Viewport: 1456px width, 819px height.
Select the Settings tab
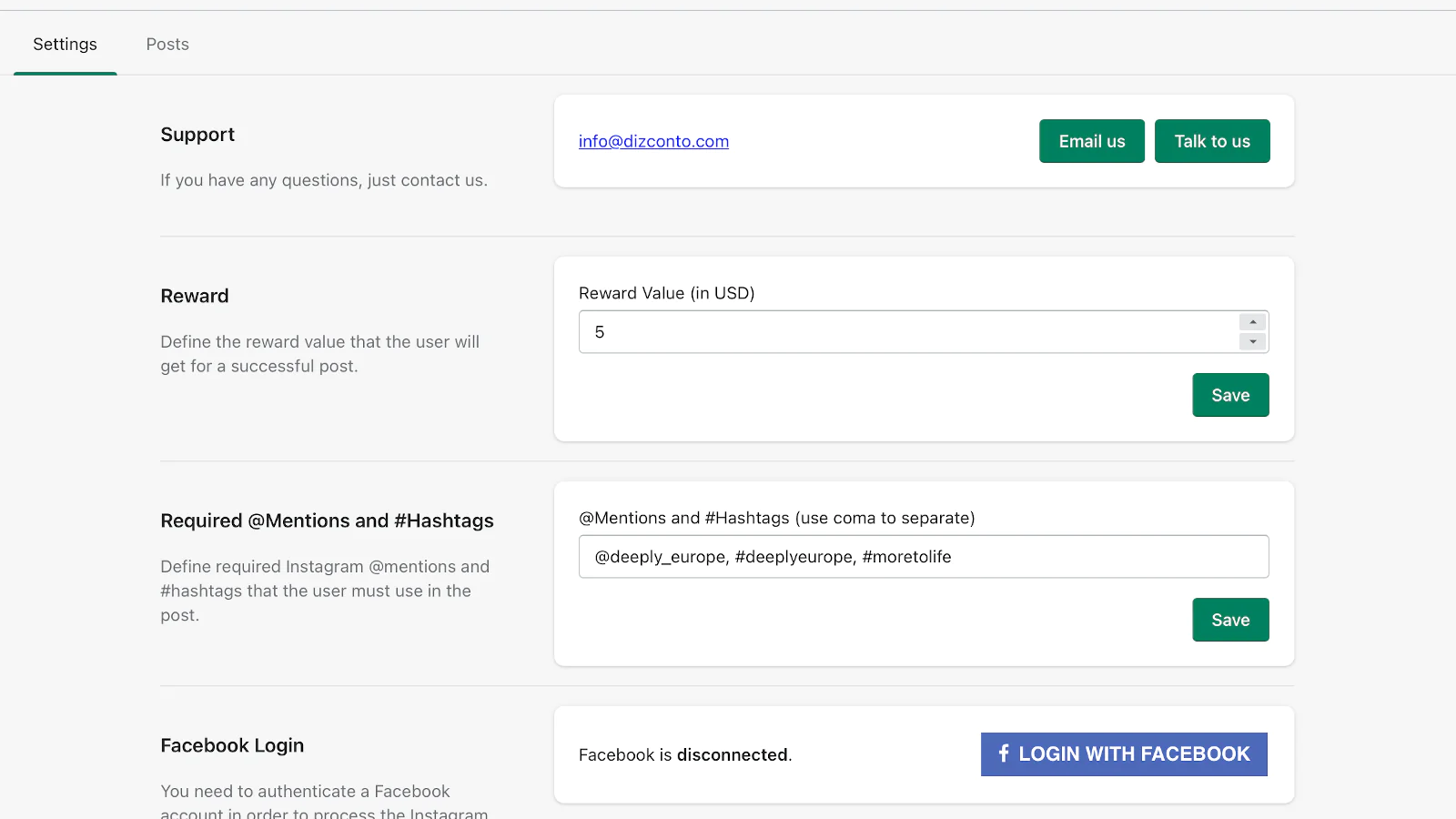pyautogui.click(x=65, y=44)
